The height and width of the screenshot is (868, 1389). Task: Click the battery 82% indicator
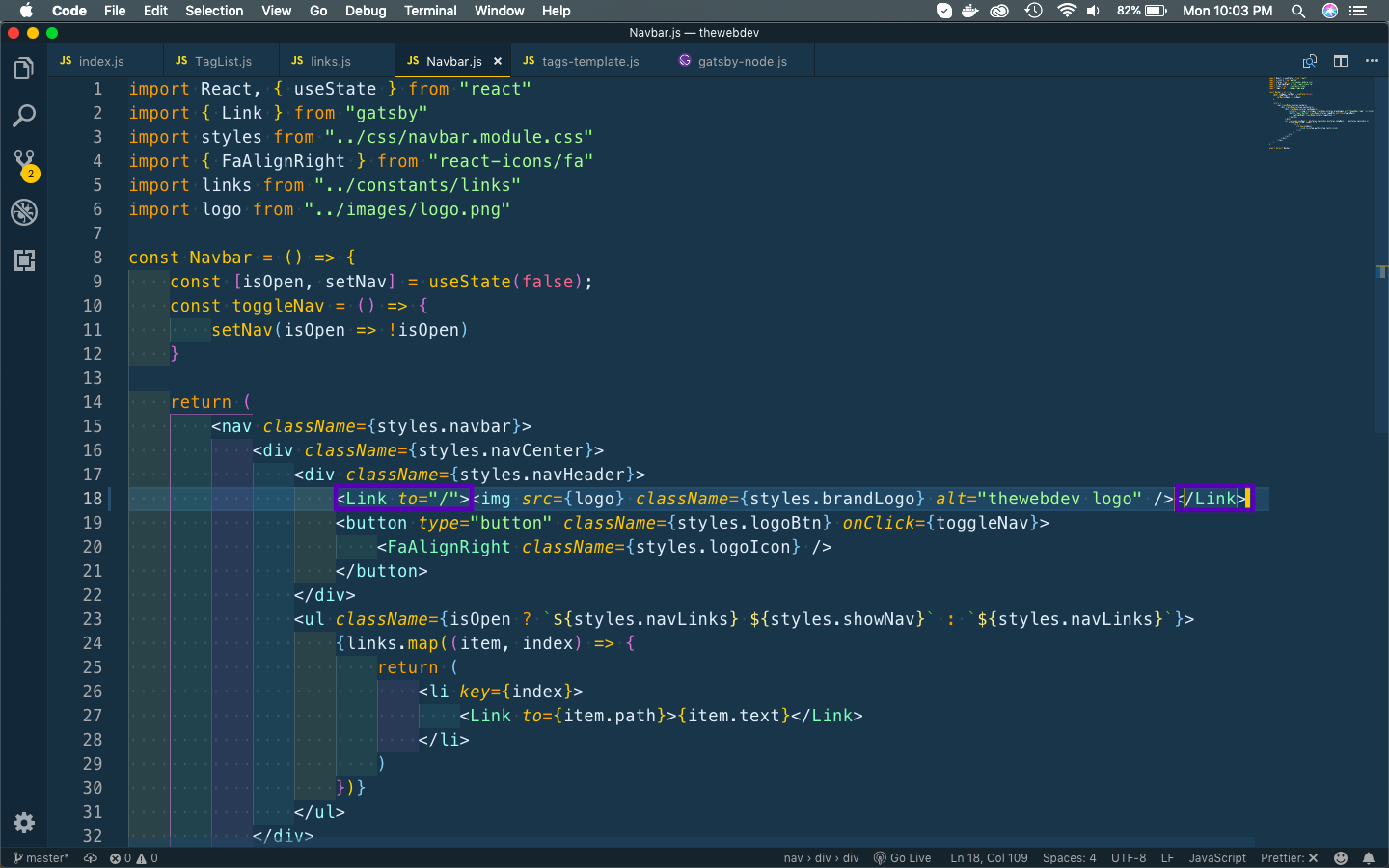pos(1142,11)
